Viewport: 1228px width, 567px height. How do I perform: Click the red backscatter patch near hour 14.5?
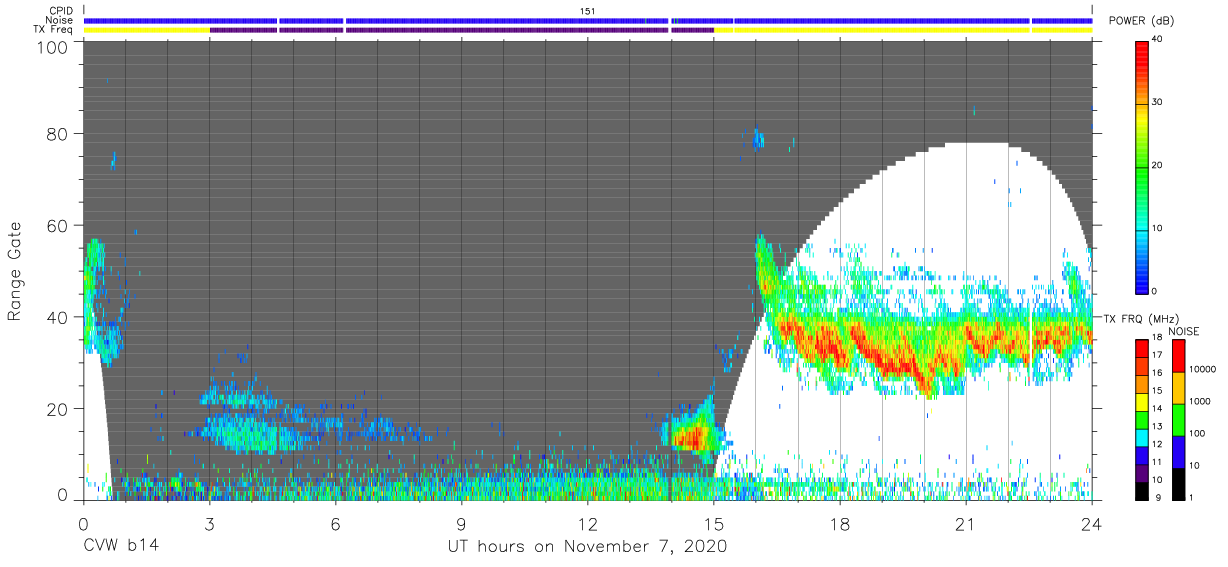(x=692, y=437)
